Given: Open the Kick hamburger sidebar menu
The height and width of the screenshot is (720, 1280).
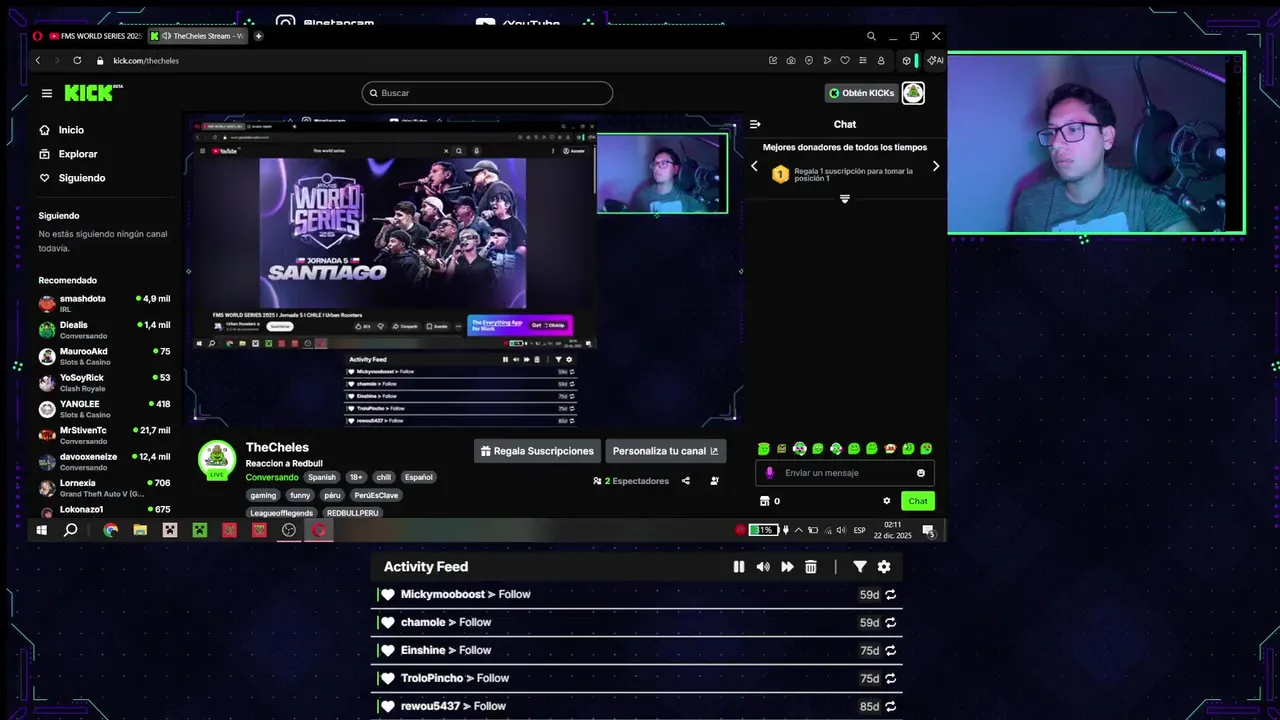Looking at the screenshot, I should 47,93.
